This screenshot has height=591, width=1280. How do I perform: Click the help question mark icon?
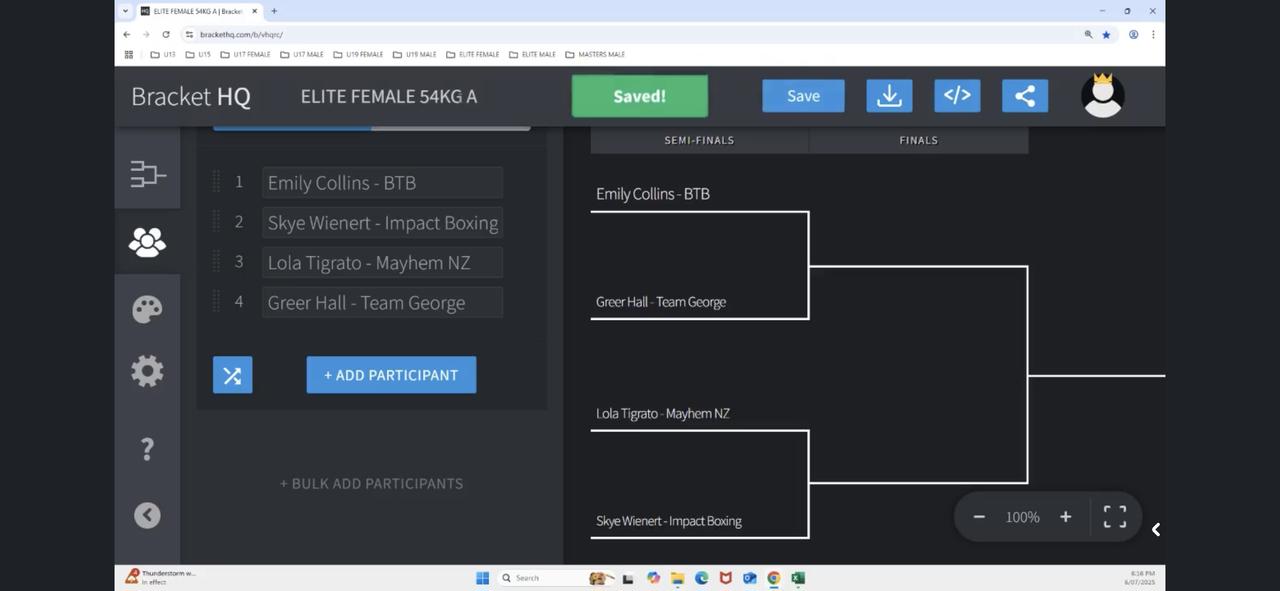[x=147, y=449]
